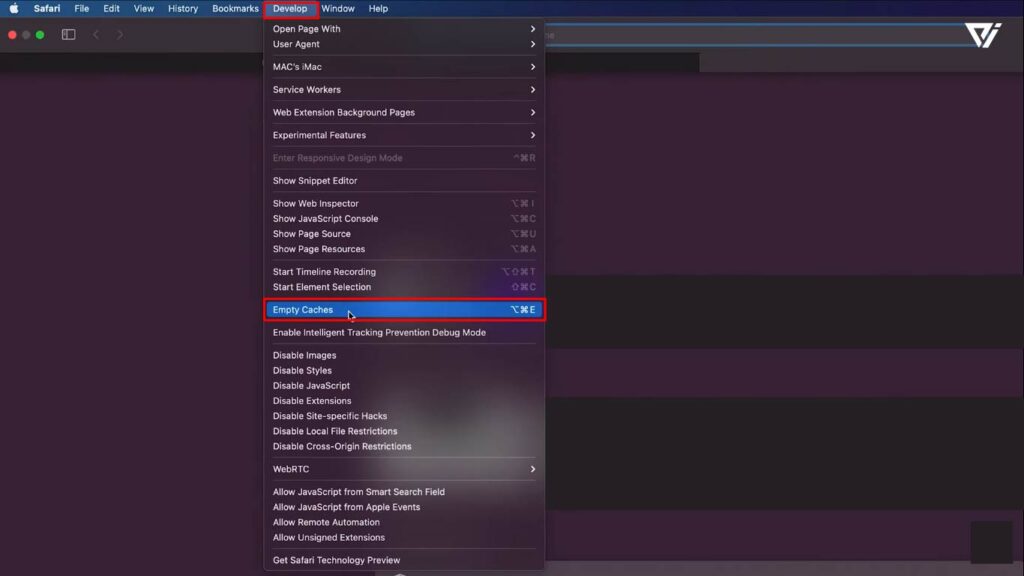Toggle Disable Site-specific Hacks
Viewport: 1024px width, 576px height.
(404, 416)
